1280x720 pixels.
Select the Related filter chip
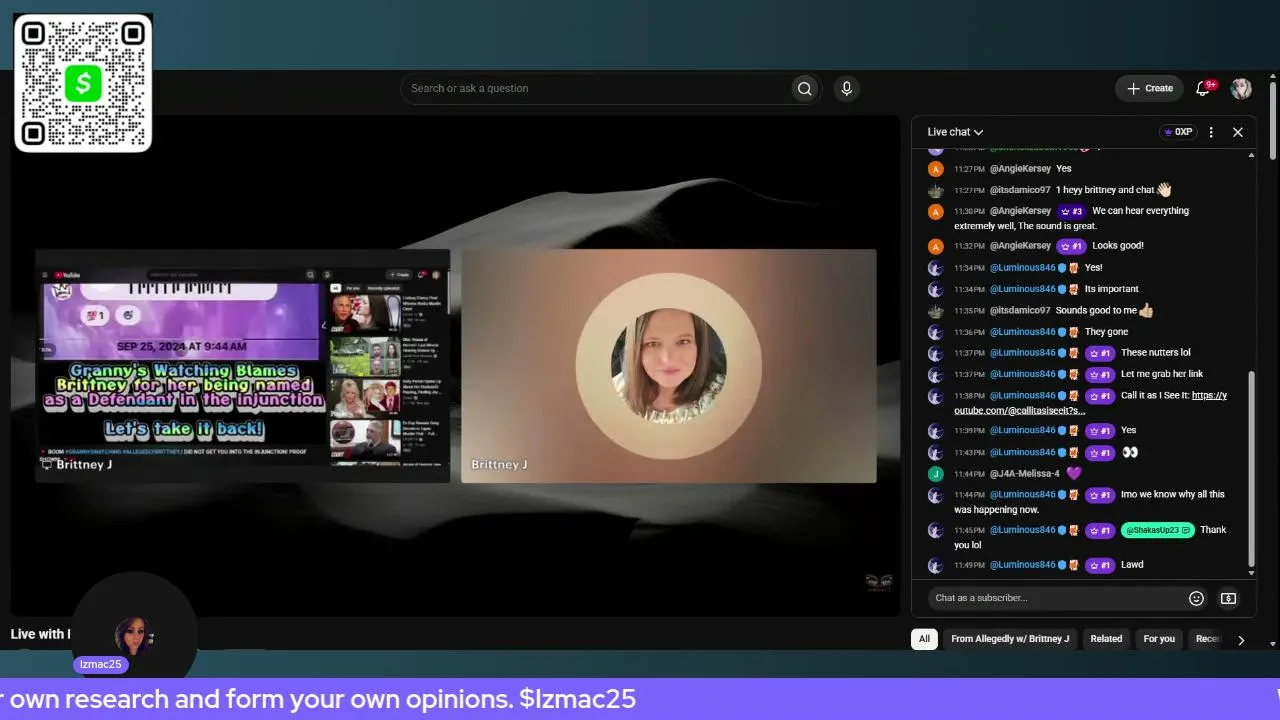1106,639
